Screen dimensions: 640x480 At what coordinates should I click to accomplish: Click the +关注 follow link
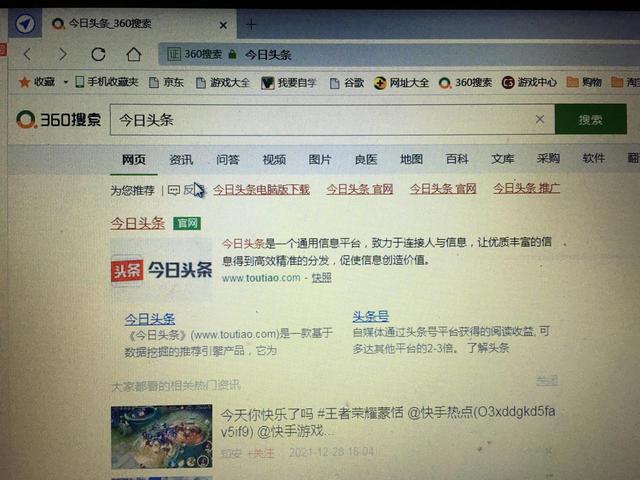pyautogui.click(x=261, y=453)
